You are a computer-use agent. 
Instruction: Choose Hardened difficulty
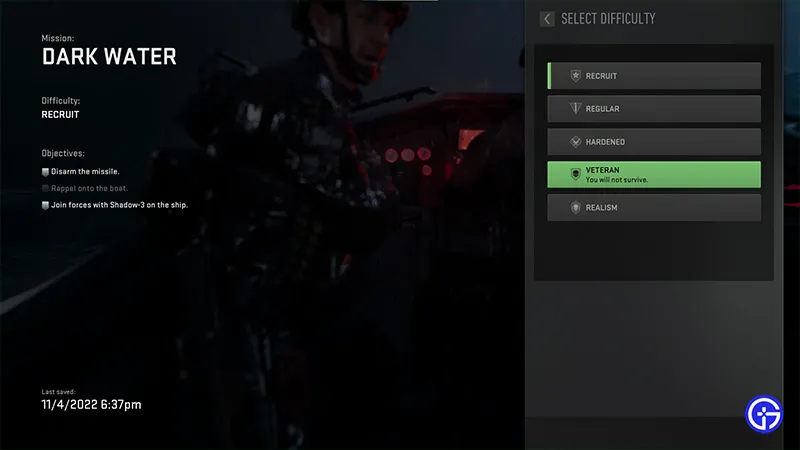pos(654,142)
